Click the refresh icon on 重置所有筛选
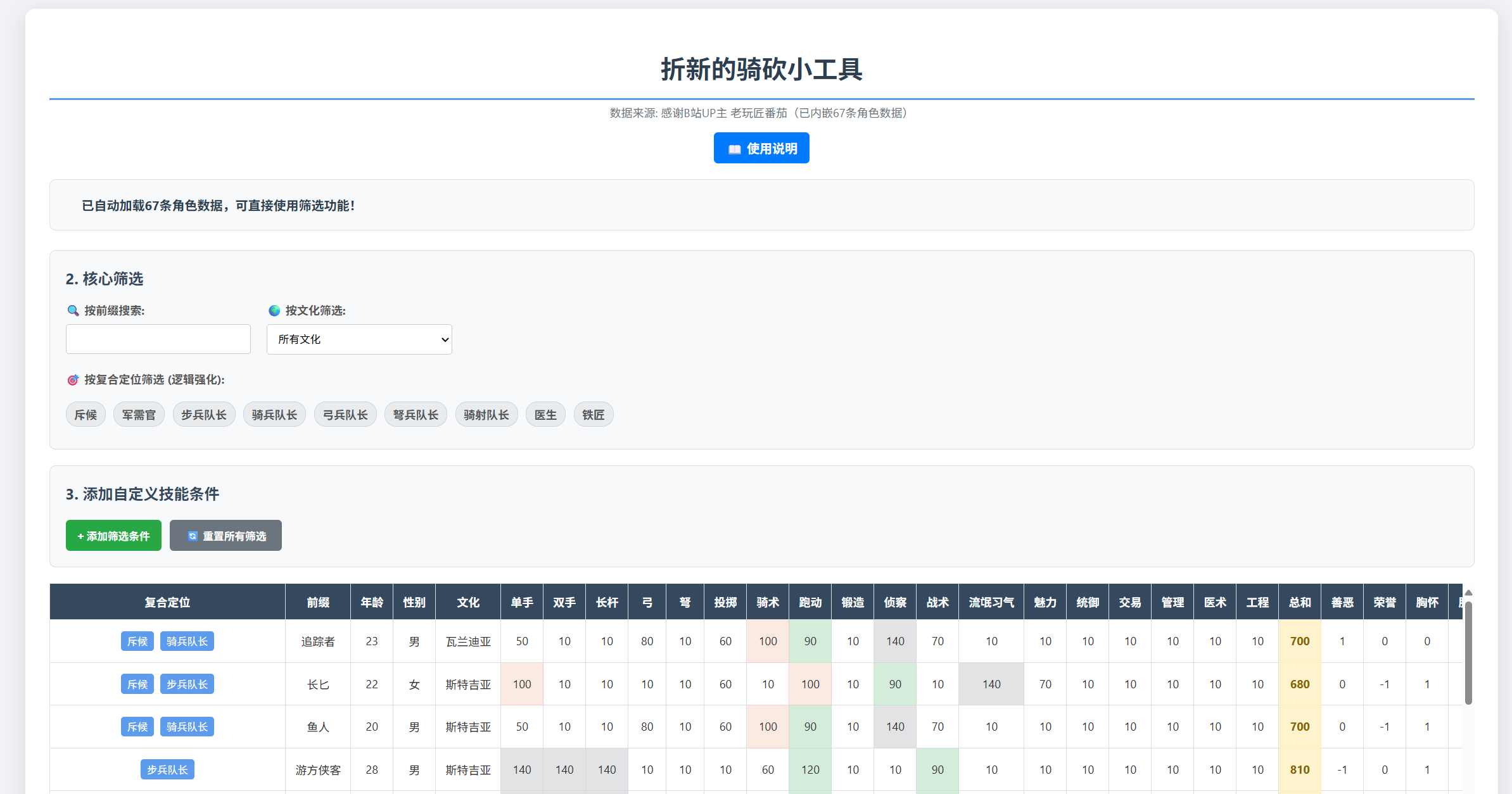The width and height of the screenshot is (1512, 794). click(193, 536)
